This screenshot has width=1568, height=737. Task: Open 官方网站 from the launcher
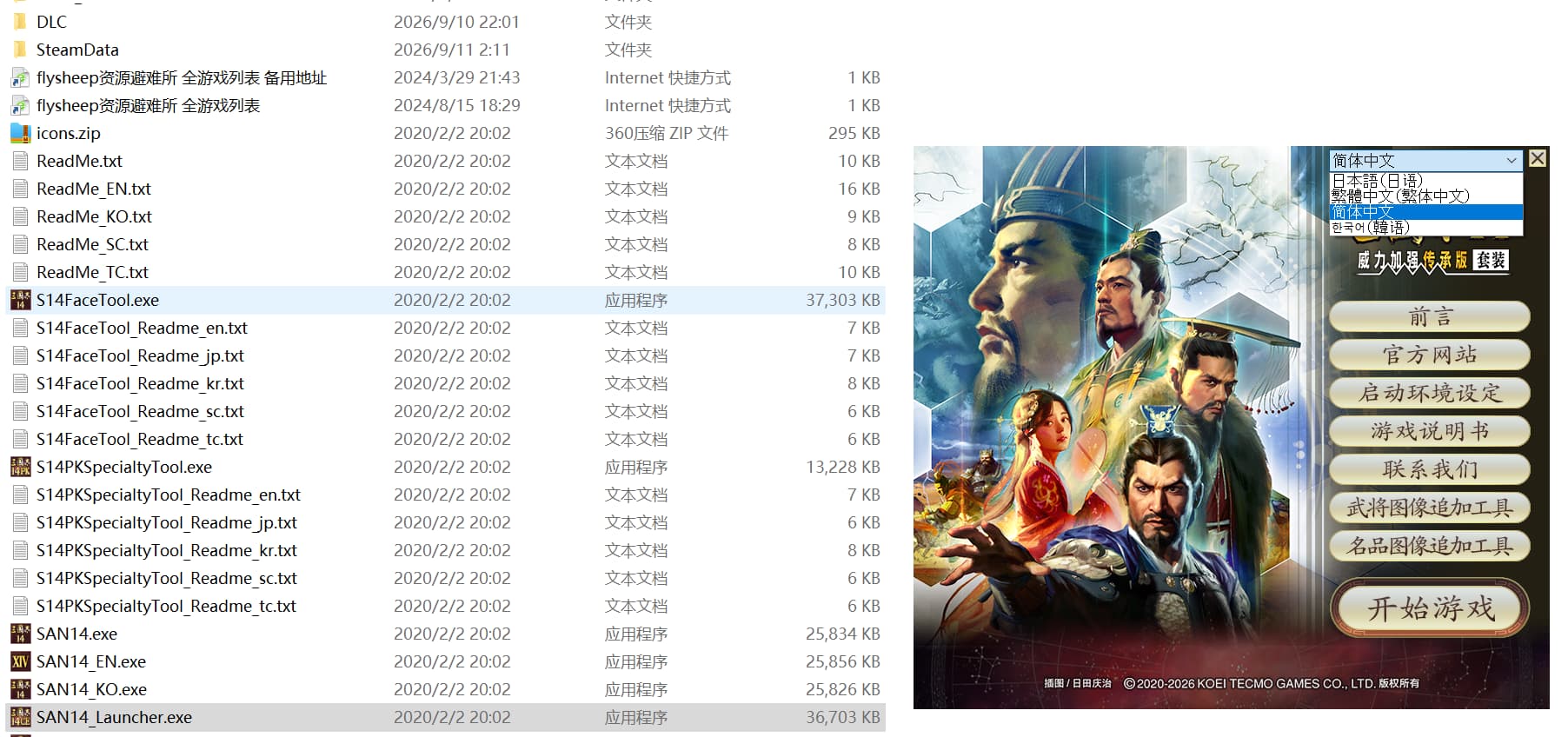pyautogui.click(x=1430, y=355)
